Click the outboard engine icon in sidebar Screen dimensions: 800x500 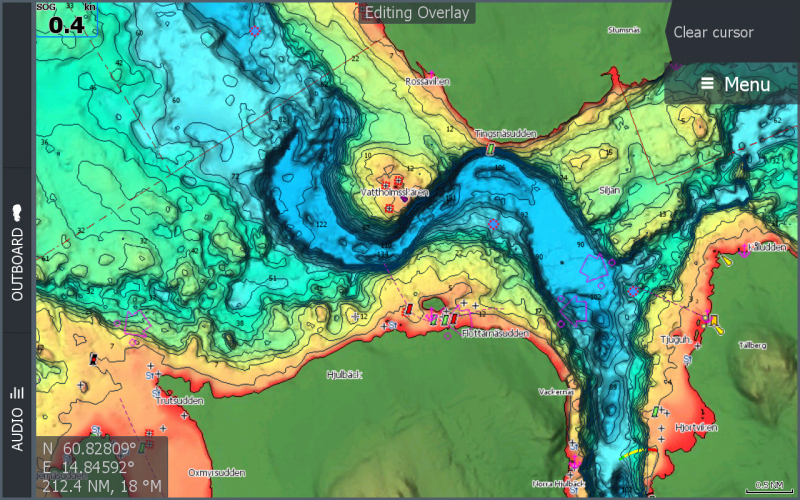coord(17,213)
